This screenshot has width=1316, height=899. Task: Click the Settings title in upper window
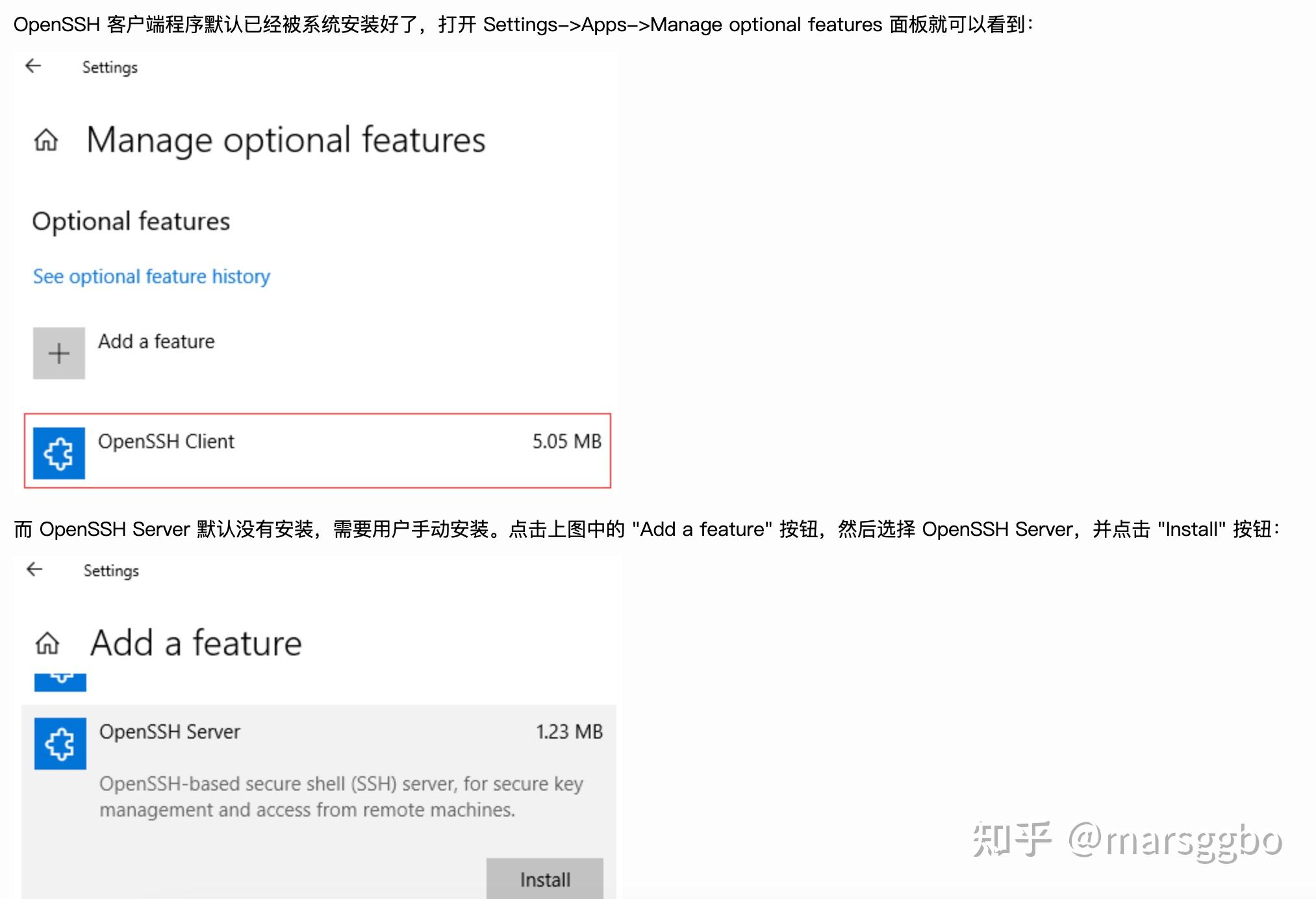110,68
